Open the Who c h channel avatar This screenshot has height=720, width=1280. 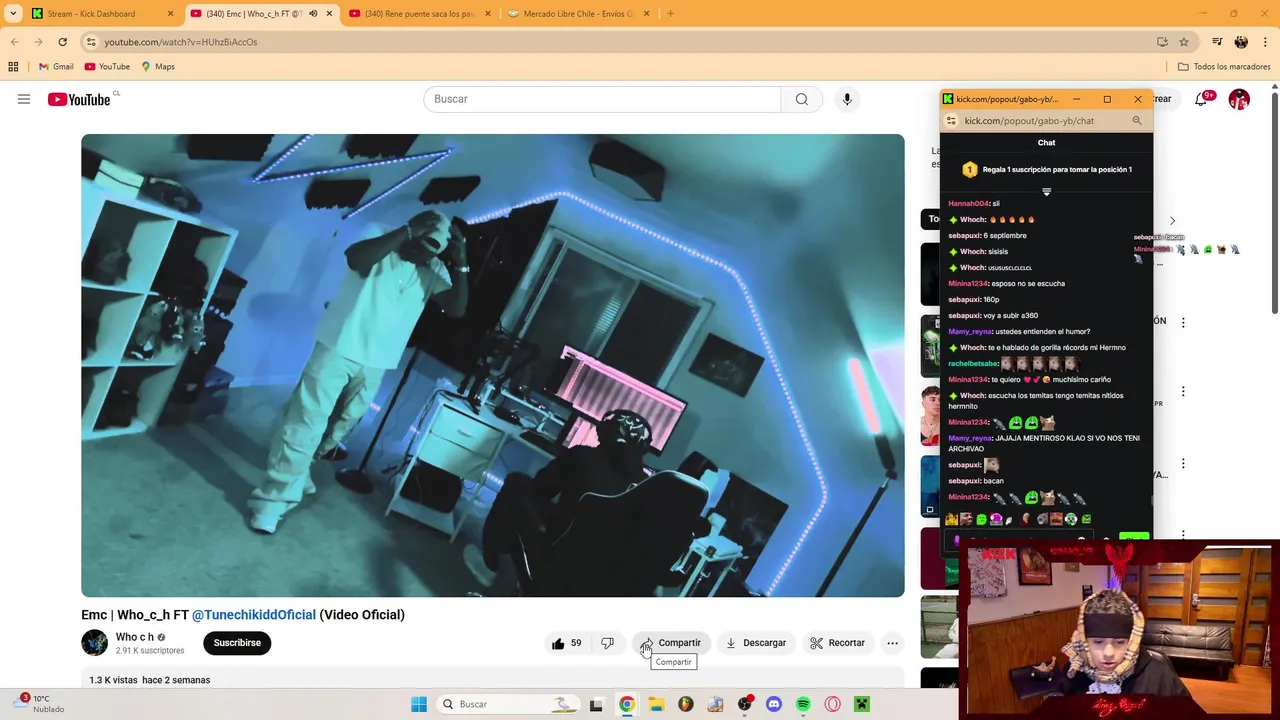94,643
